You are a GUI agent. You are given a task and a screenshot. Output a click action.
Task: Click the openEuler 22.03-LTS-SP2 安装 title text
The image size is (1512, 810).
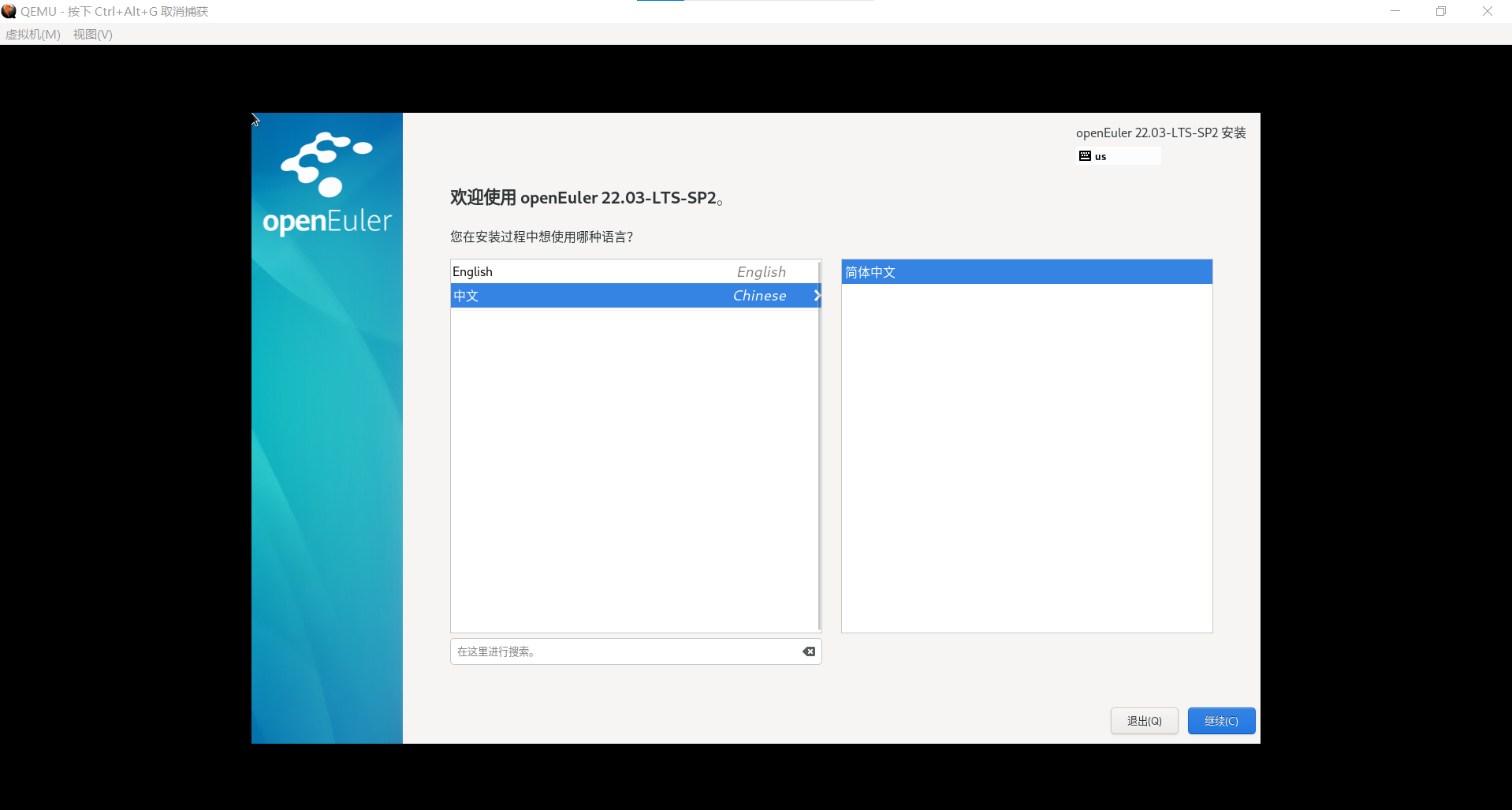pyautogui.click(x=1161, y=133)
